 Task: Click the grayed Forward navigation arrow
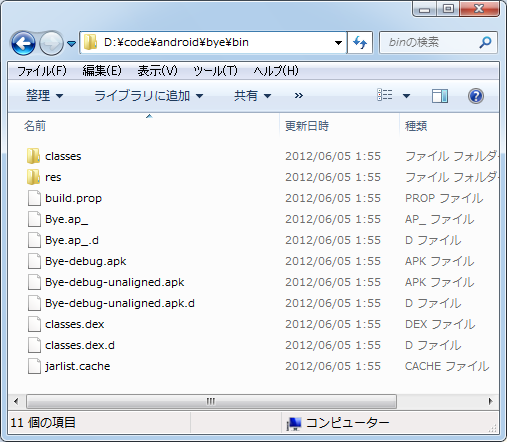click(x=51, y=43)
